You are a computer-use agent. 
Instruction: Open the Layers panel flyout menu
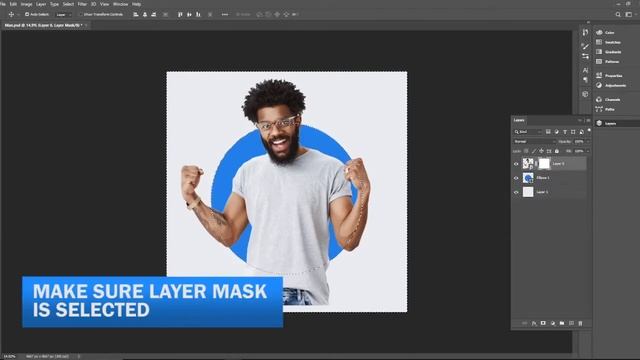point(588,120)
